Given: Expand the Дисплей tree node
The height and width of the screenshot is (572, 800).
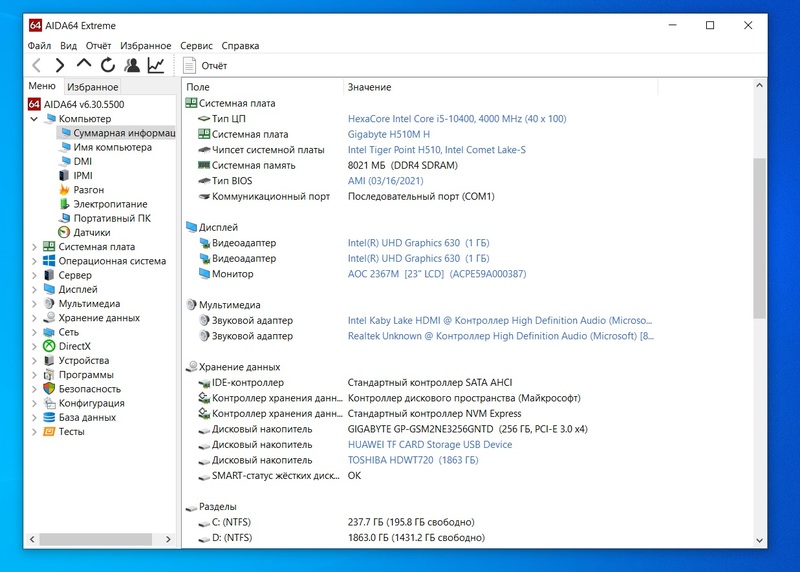Looking at the screenshot, I should coord(34,289).
